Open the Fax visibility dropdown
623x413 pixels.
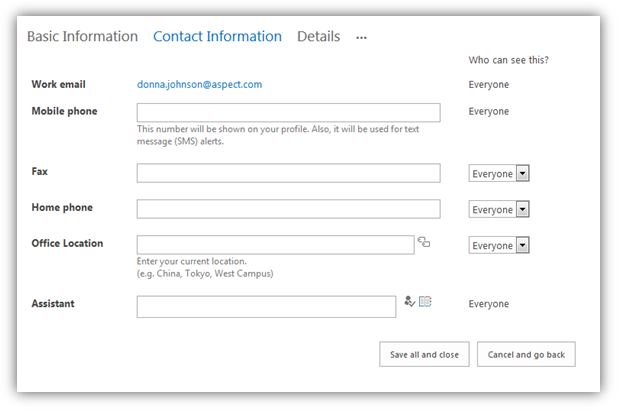[x=499, y=173]
